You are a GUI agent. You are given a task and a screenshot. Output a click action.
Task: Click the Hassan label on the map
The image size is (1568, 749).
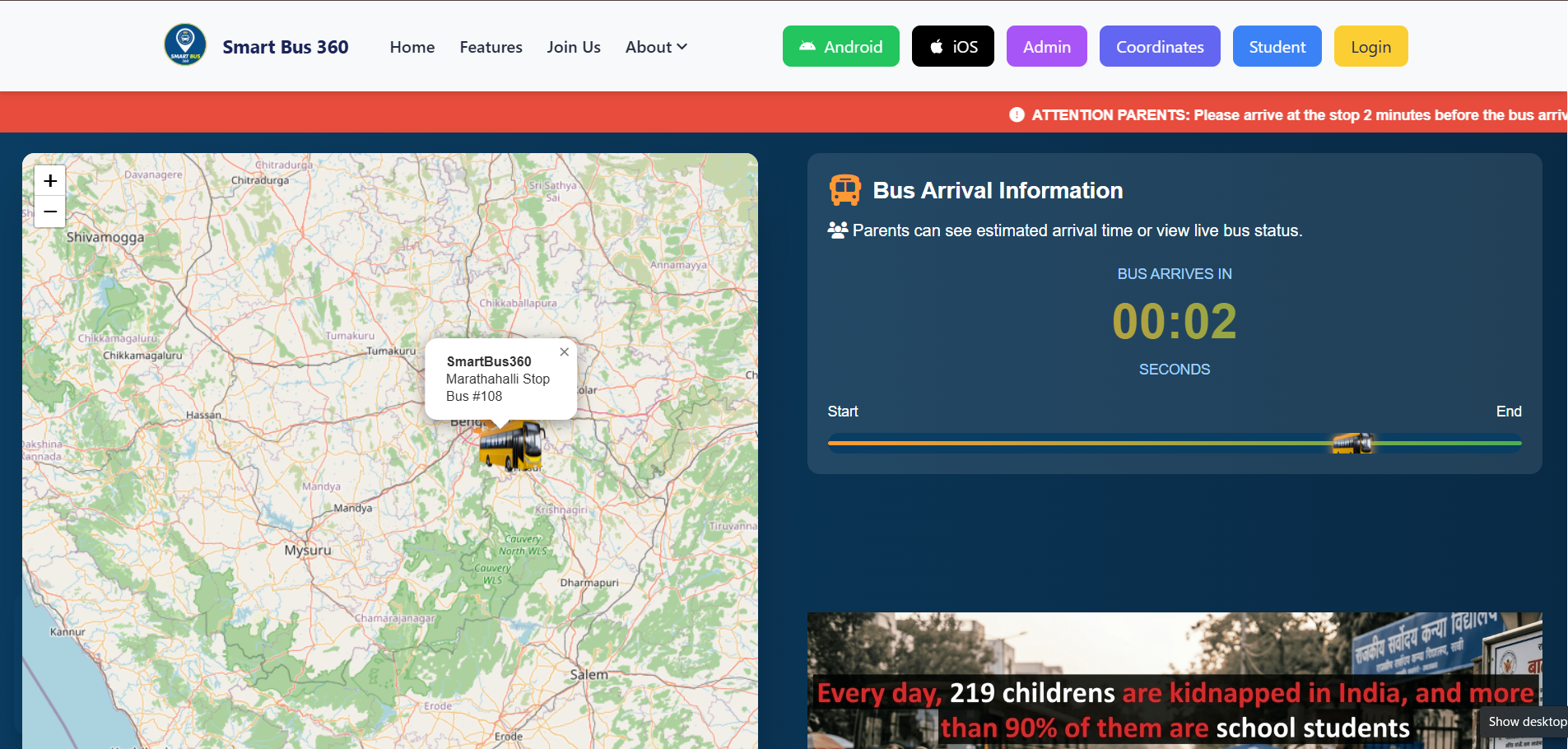pyautogui.click(x=203, y=415)
